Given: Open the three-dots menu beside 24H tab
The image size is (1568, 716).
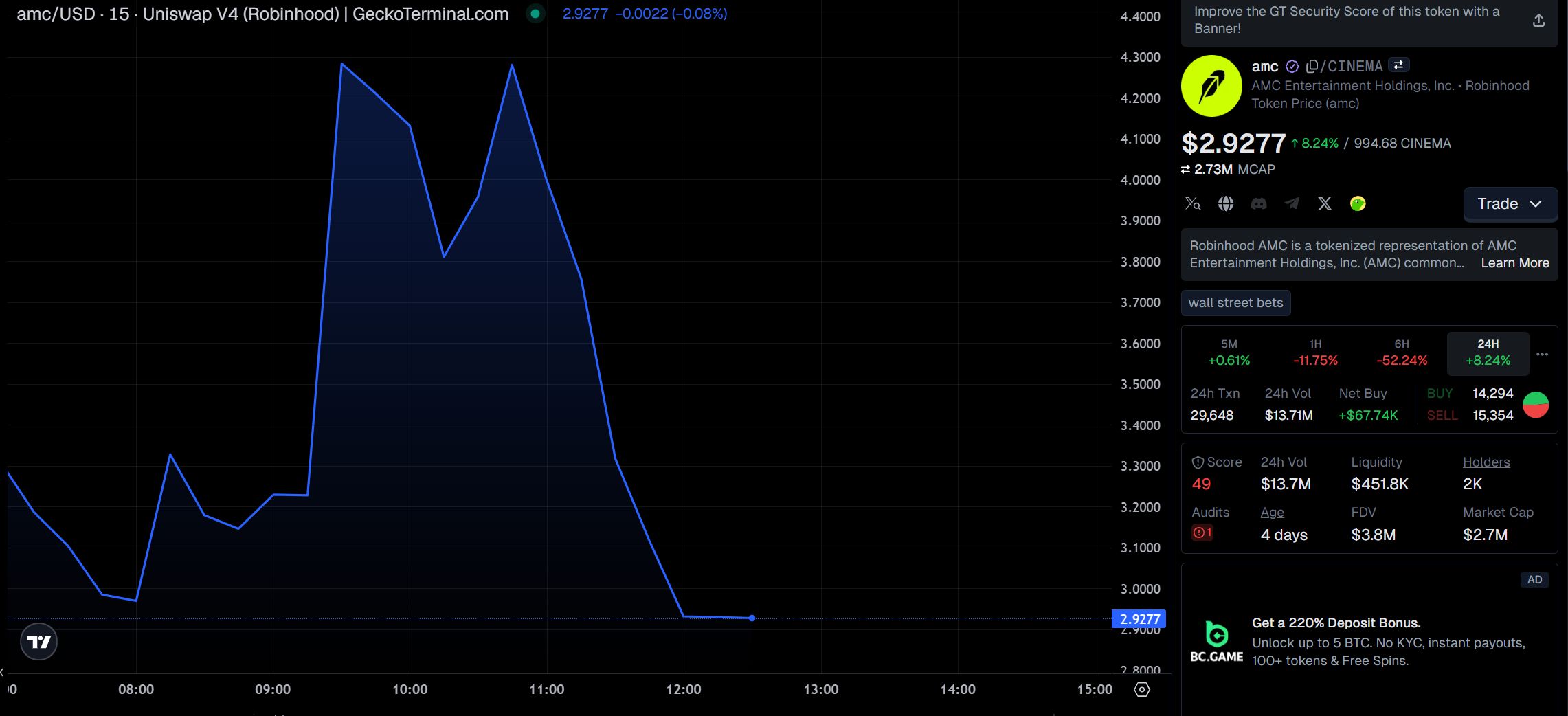Looking at the screenshot, I should click(x=1542, y=354).
